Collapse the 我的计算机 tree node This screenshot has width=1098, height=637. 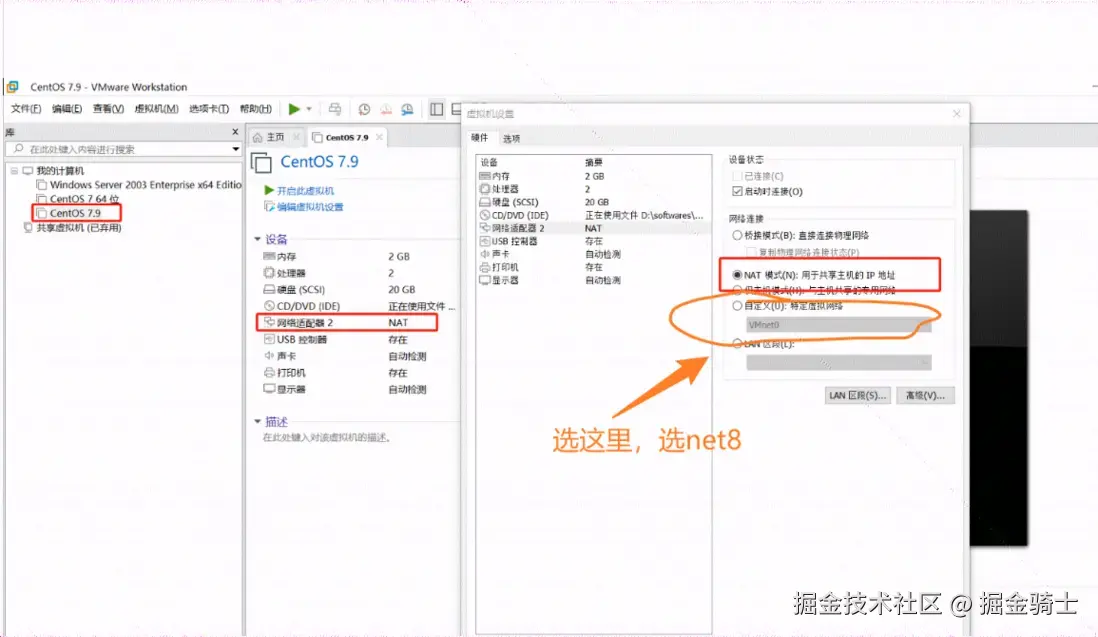pyautogui.click(x=14, y=171)
